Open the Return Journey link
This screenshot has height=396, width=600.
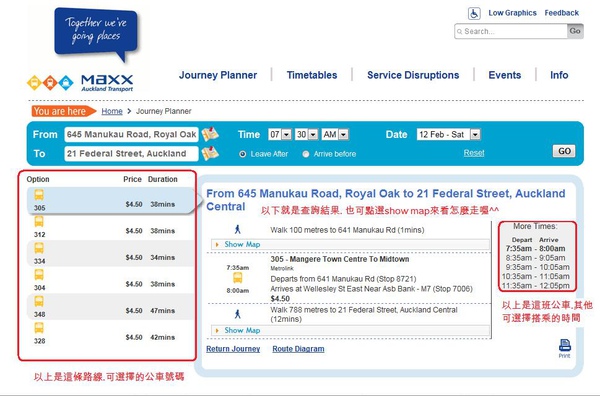pos(233,349)
